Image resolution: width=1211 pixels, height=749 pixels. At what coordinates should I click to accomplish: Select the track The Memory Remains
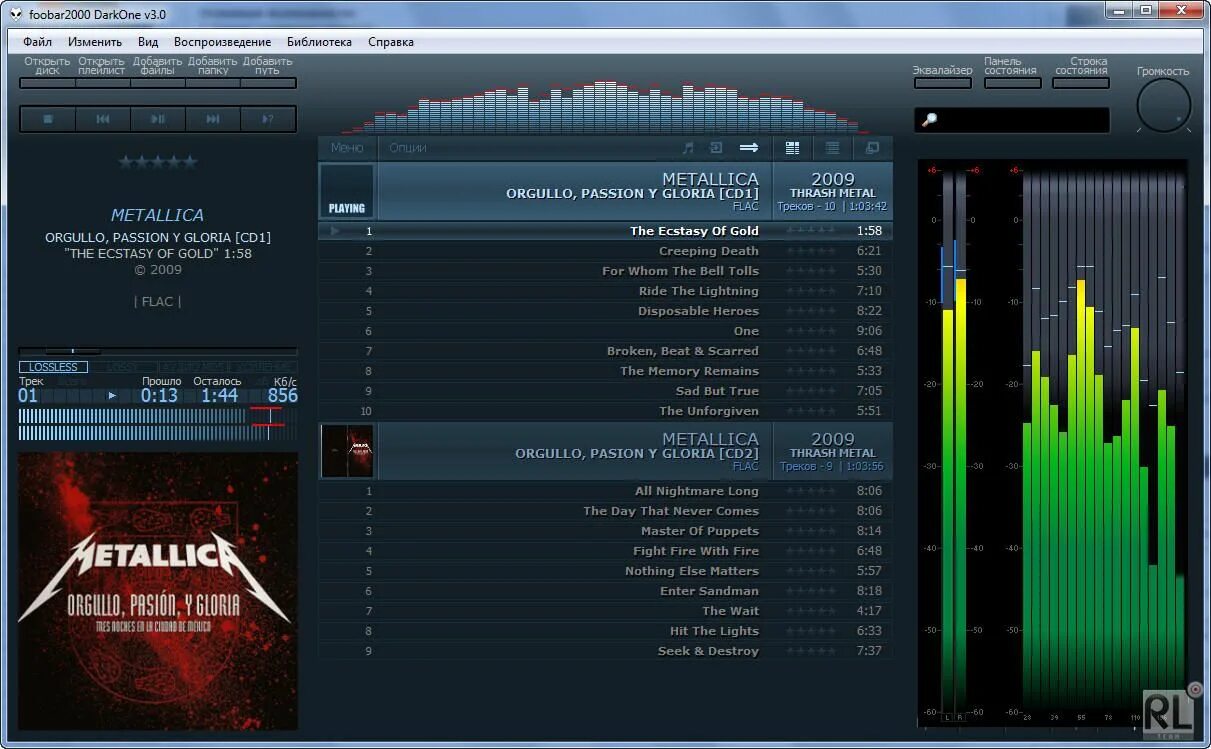[x=606, y=371]
